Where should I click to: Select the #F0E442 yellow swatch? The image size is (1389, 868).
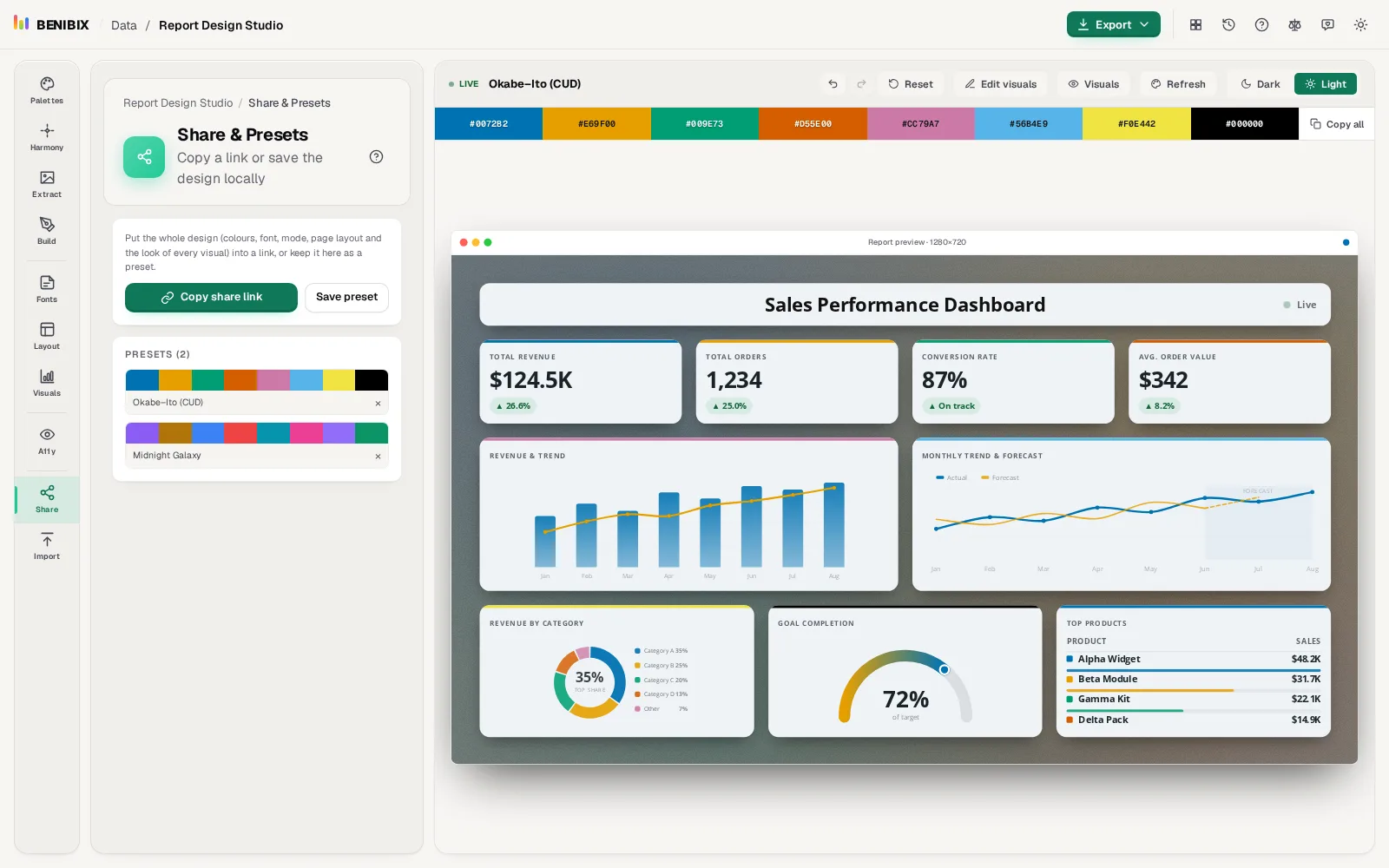(x=1136, y=124)
